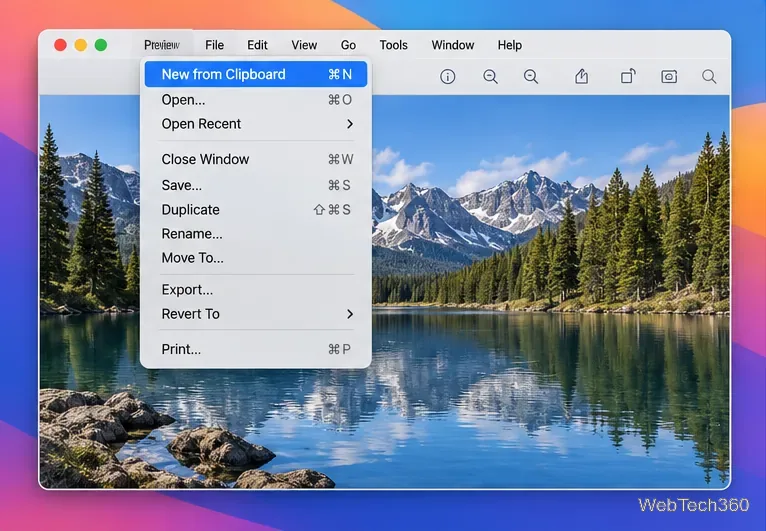Choose Move To... menu item
This screenshot has height=531, width=766.
click(x=256, y=257)
